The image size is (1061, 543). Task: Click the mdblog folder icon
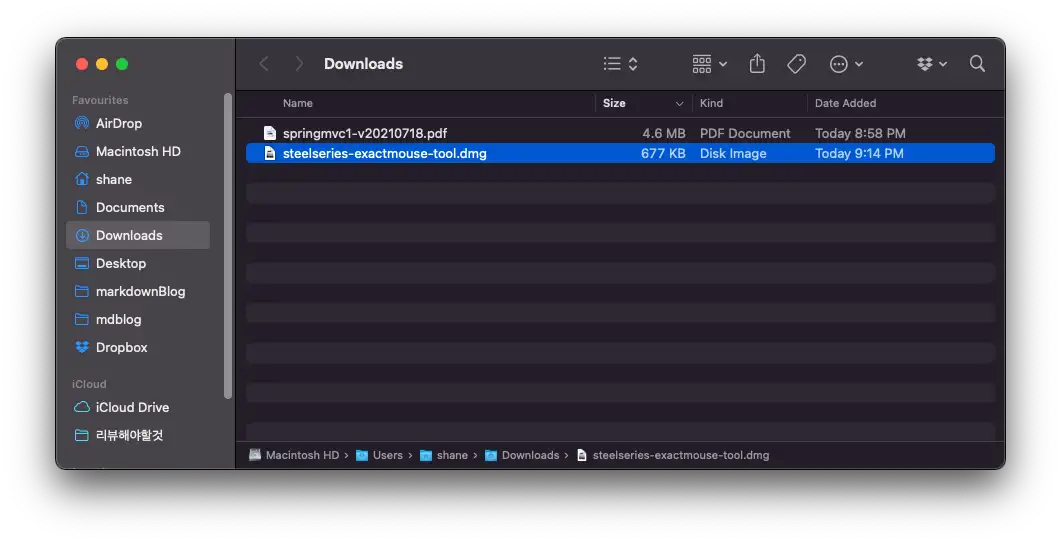point(82,319)
